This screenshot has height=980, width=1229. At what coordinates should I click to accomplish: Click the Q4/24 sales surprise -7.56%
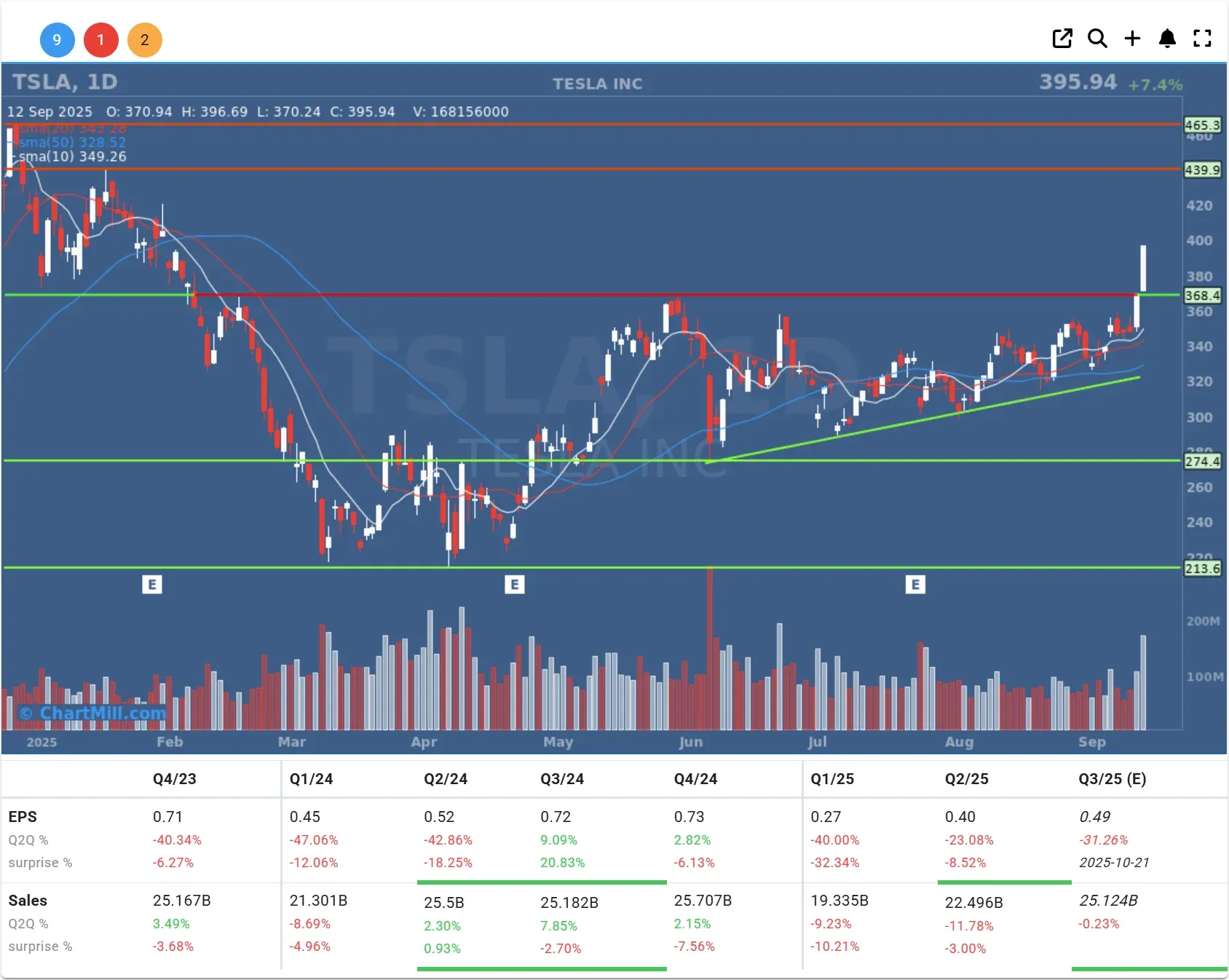[x=695, y=947]
